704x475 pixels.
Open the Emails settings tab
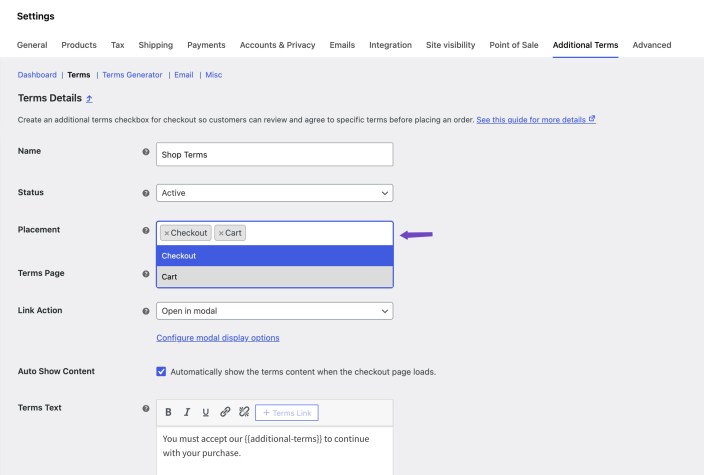[x=342, y=45]
